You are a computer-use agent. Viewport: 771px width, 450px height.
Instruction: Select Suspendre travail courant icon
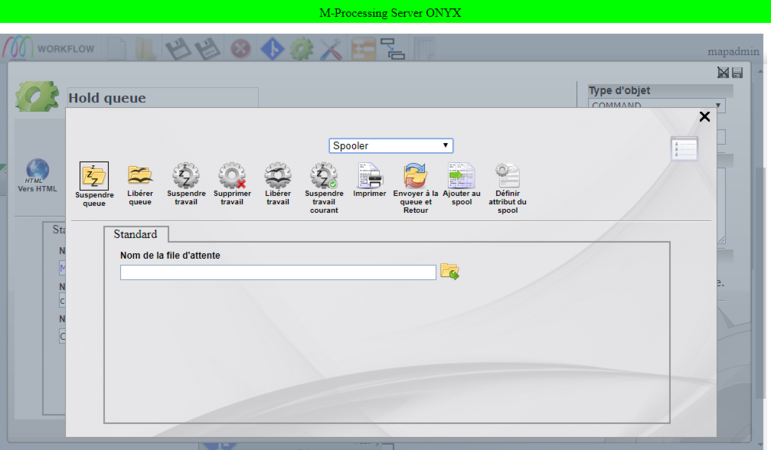click(x=324, y=176)
